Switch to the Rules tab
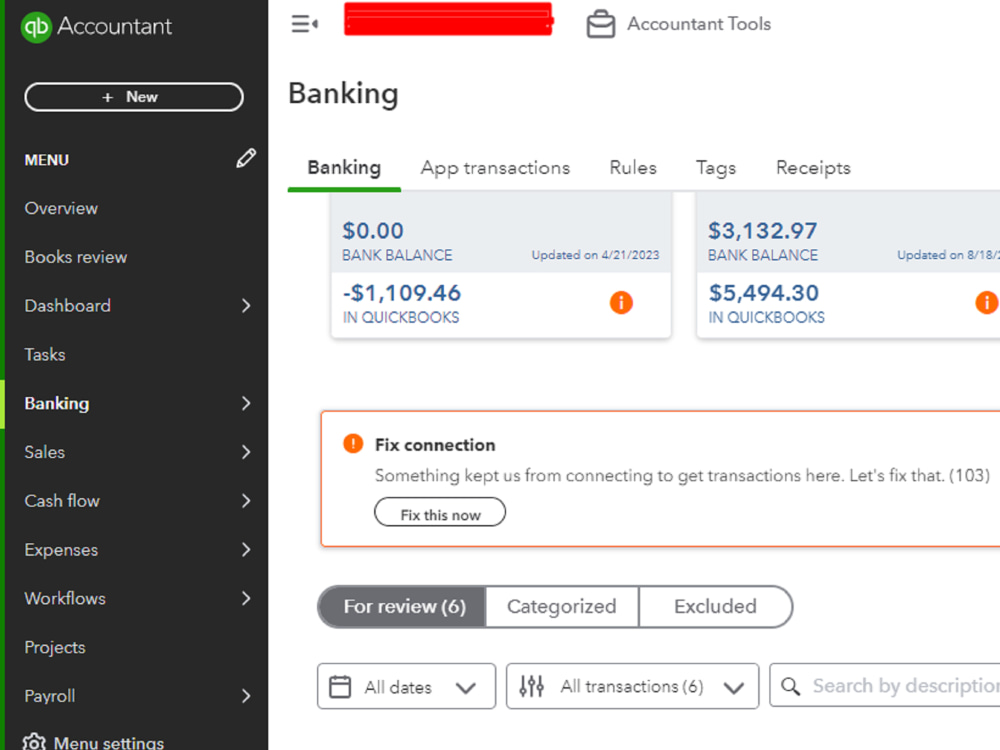The image size is (1000, 750). [x=632, y=168]
